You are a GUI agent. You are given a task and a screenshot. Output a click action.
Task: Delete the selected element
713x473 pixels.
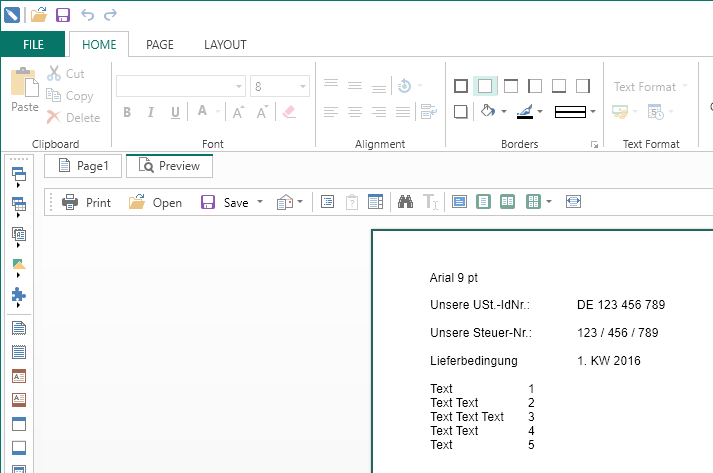tap(73, 117)
